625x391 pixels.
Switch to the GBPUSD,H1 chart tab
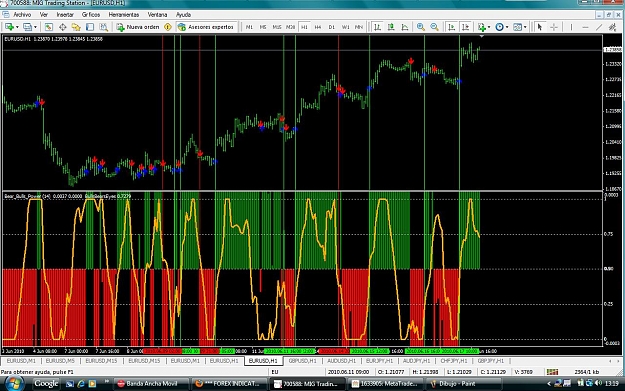(x=303, y=361)
